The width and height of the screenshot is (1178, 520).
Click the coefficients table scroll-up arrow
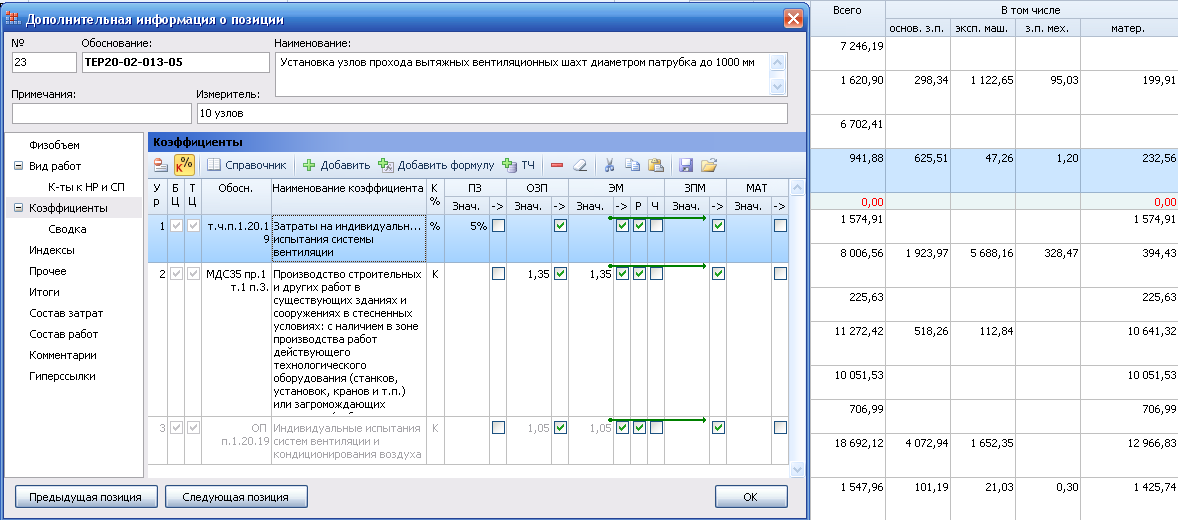click(798, 187)
